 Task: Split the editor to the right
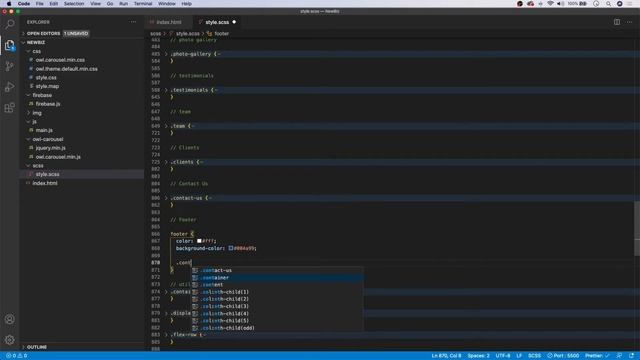[617, 22]
